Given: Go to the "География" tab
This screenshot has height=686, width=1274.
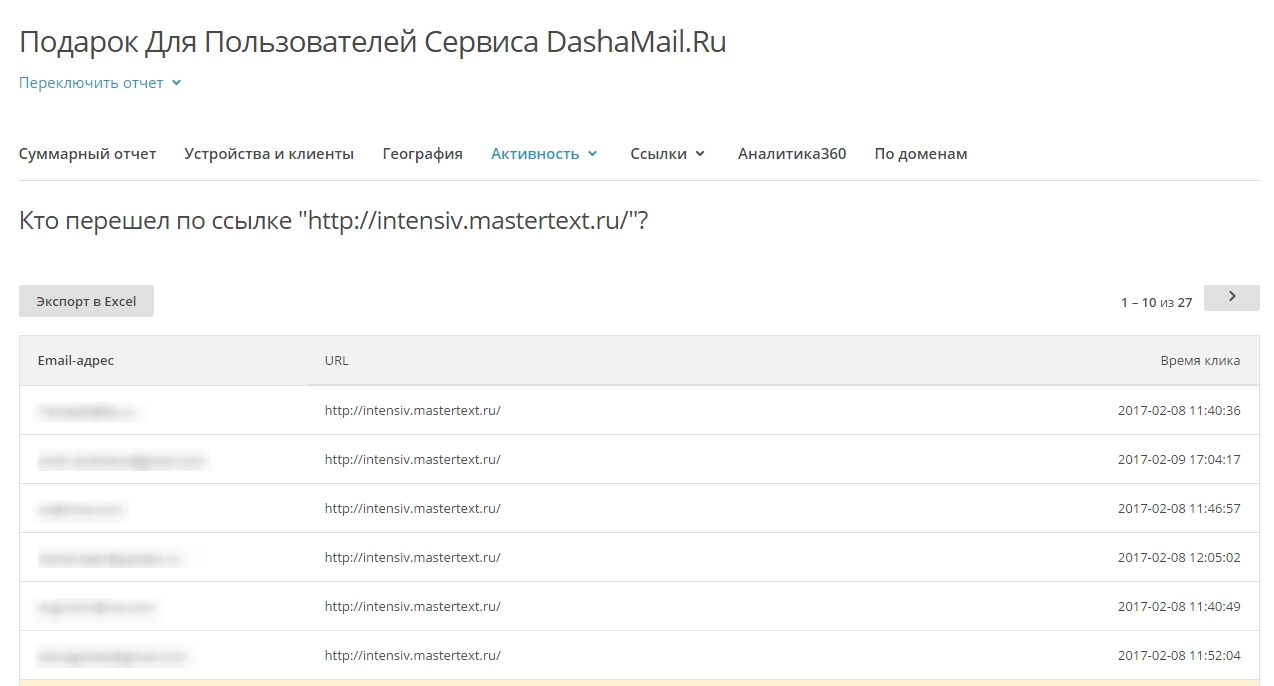Looking at the screenshot, I should point(422,154).
